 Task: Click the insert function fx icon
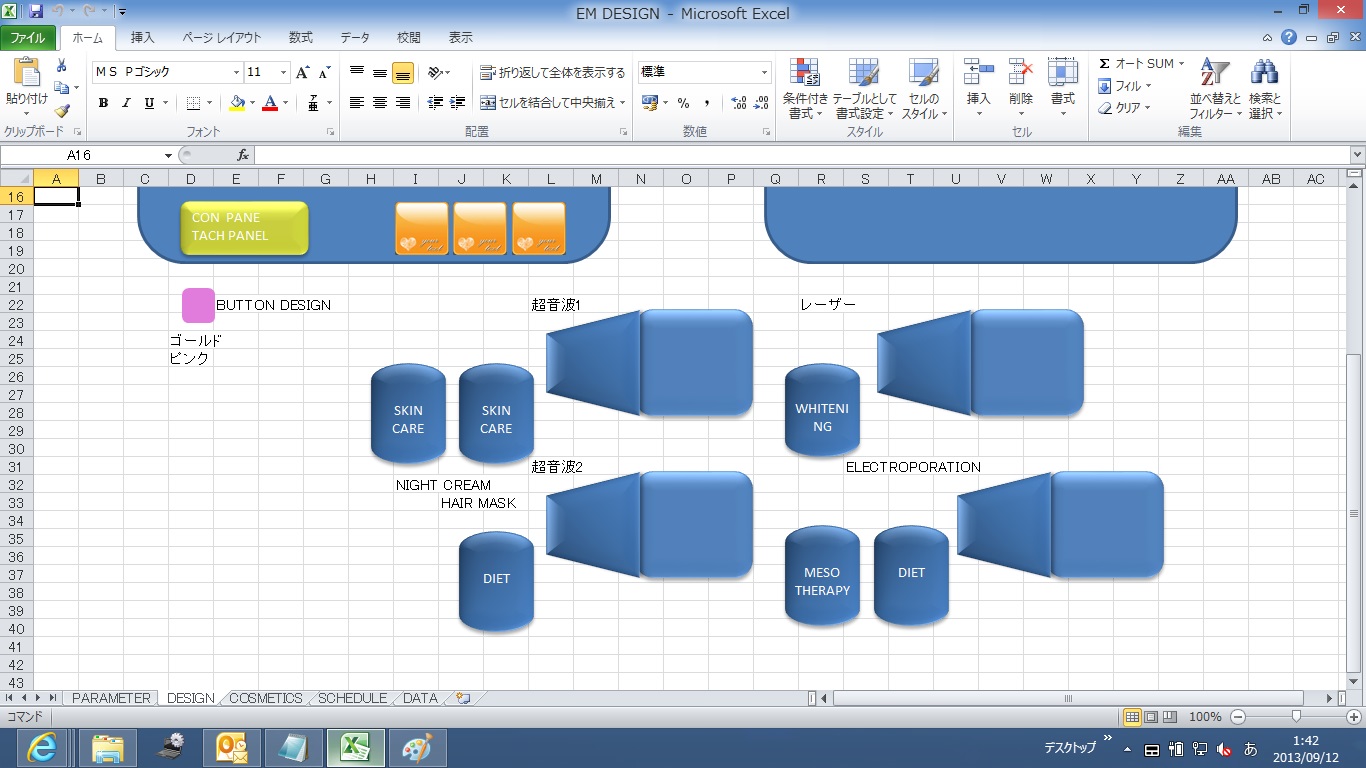tap(243, 156)
